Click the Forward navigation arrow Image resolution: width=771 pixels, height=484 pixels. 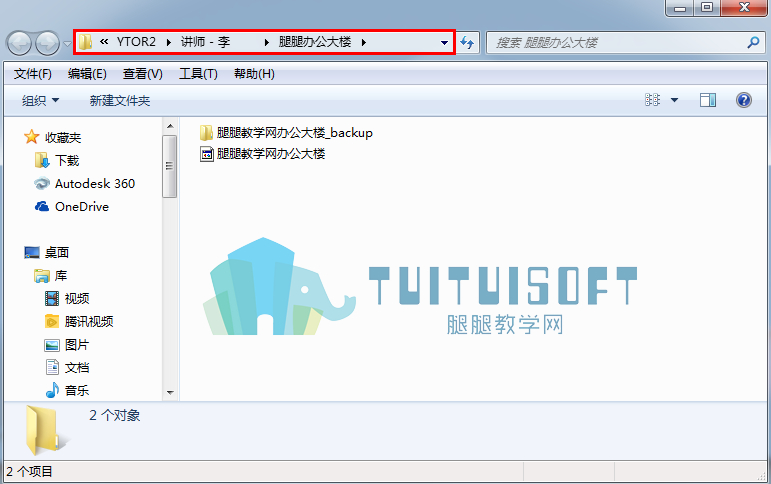tap(48, 43)
